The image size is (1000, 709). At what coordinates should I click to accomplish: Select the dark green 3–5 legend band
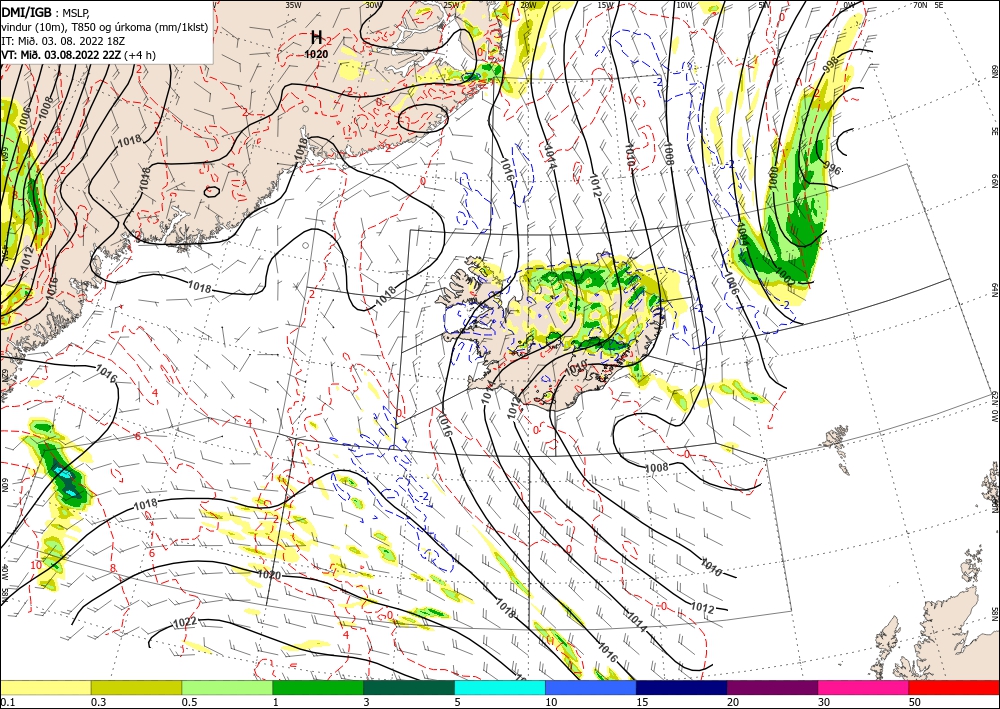[409, 687]
